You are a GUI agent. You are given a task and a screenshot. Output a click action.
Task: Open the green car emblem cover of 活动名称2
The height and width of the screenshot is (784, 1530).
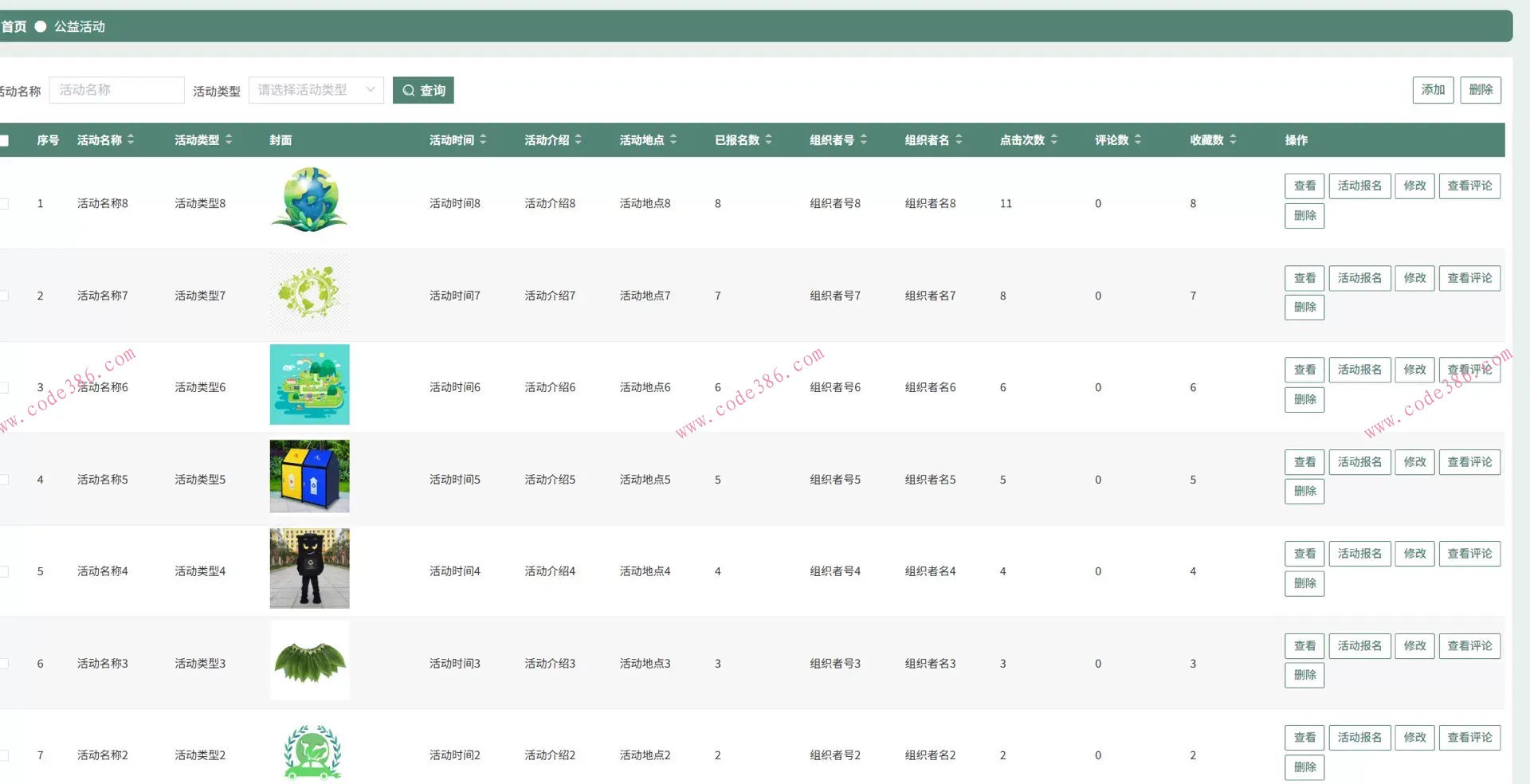point(312,751)
